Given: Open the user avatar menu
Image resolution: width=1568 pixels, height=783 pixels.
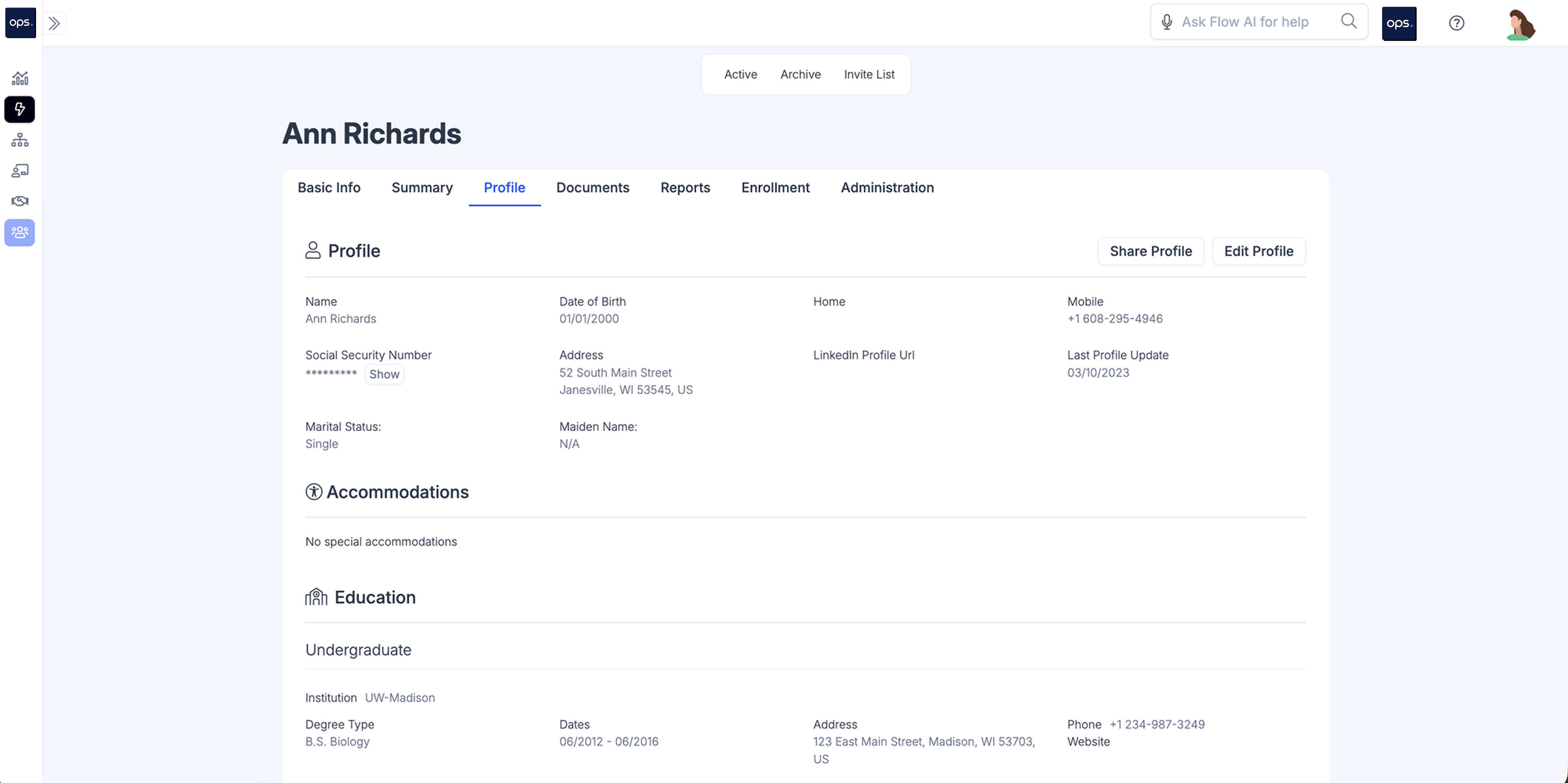Looking at the screenshot, I should 1519,24.
